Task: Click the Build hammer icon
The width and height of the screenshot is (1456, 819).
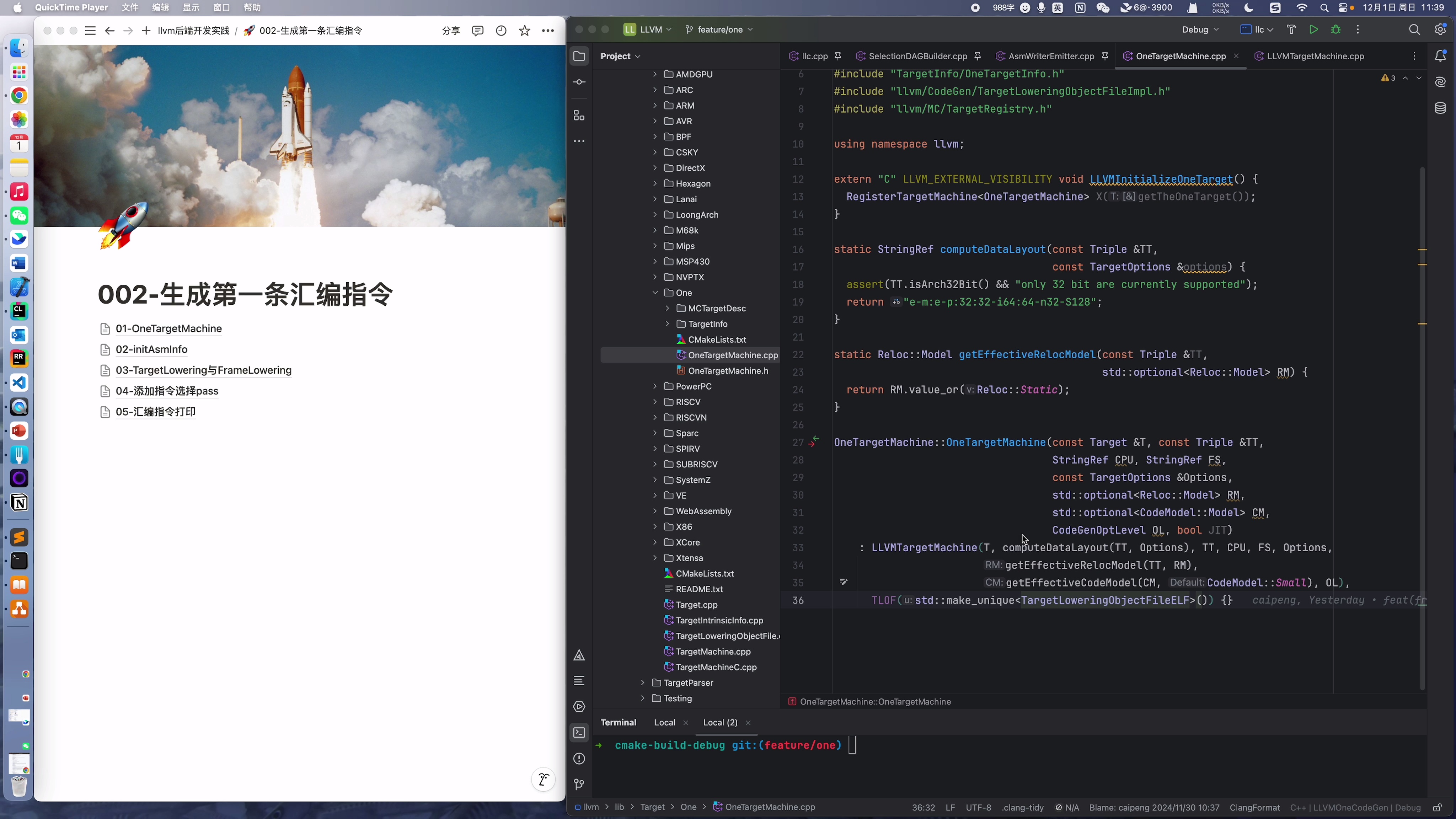Action: pyautogui.click(x=1291, y=30)
